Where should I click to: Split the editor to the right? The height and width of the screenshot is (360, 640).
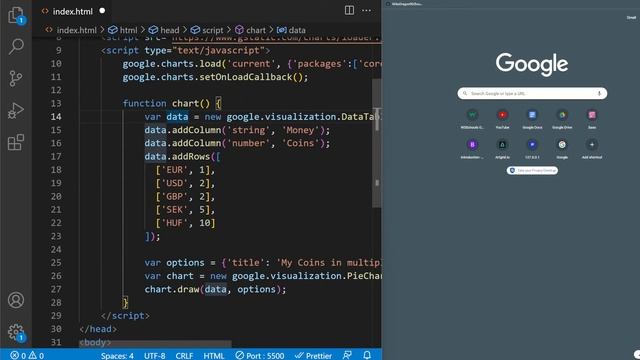point(349,10)
